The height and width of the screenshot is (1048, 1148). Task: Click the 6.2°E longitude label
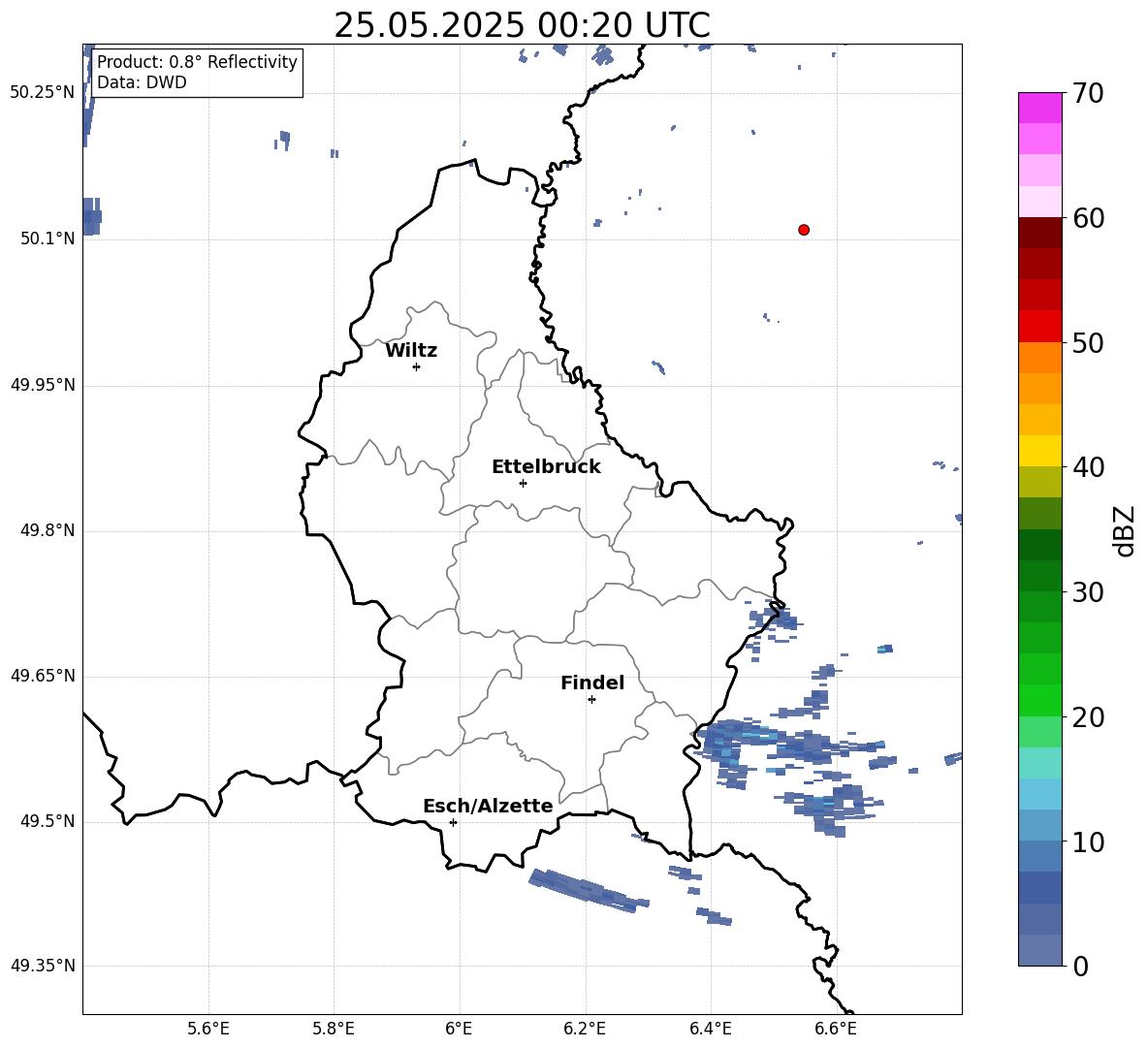click(585, 1029)
